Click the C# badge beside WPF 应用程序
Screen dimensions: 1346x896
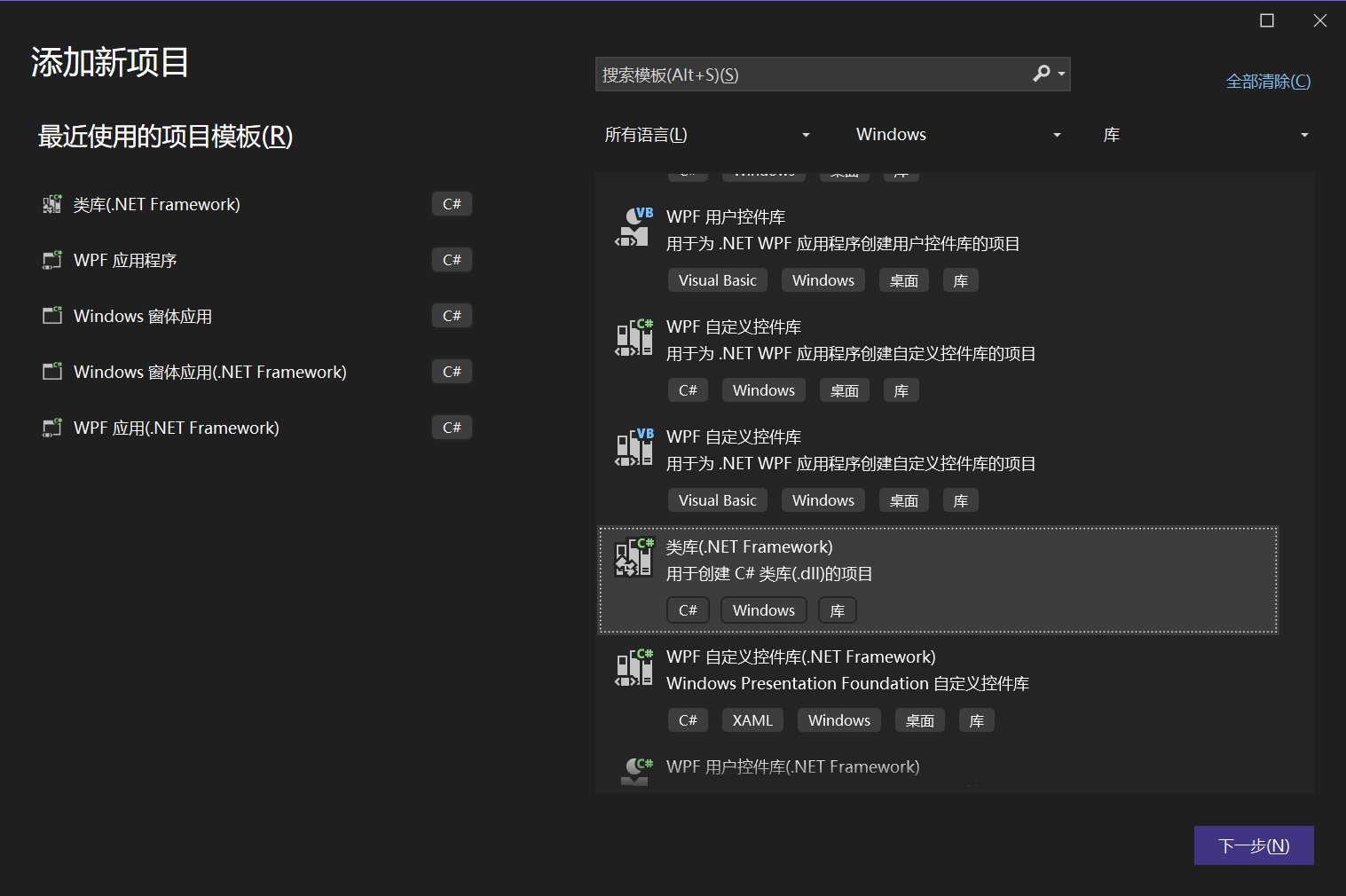click(x=452, y=260)
